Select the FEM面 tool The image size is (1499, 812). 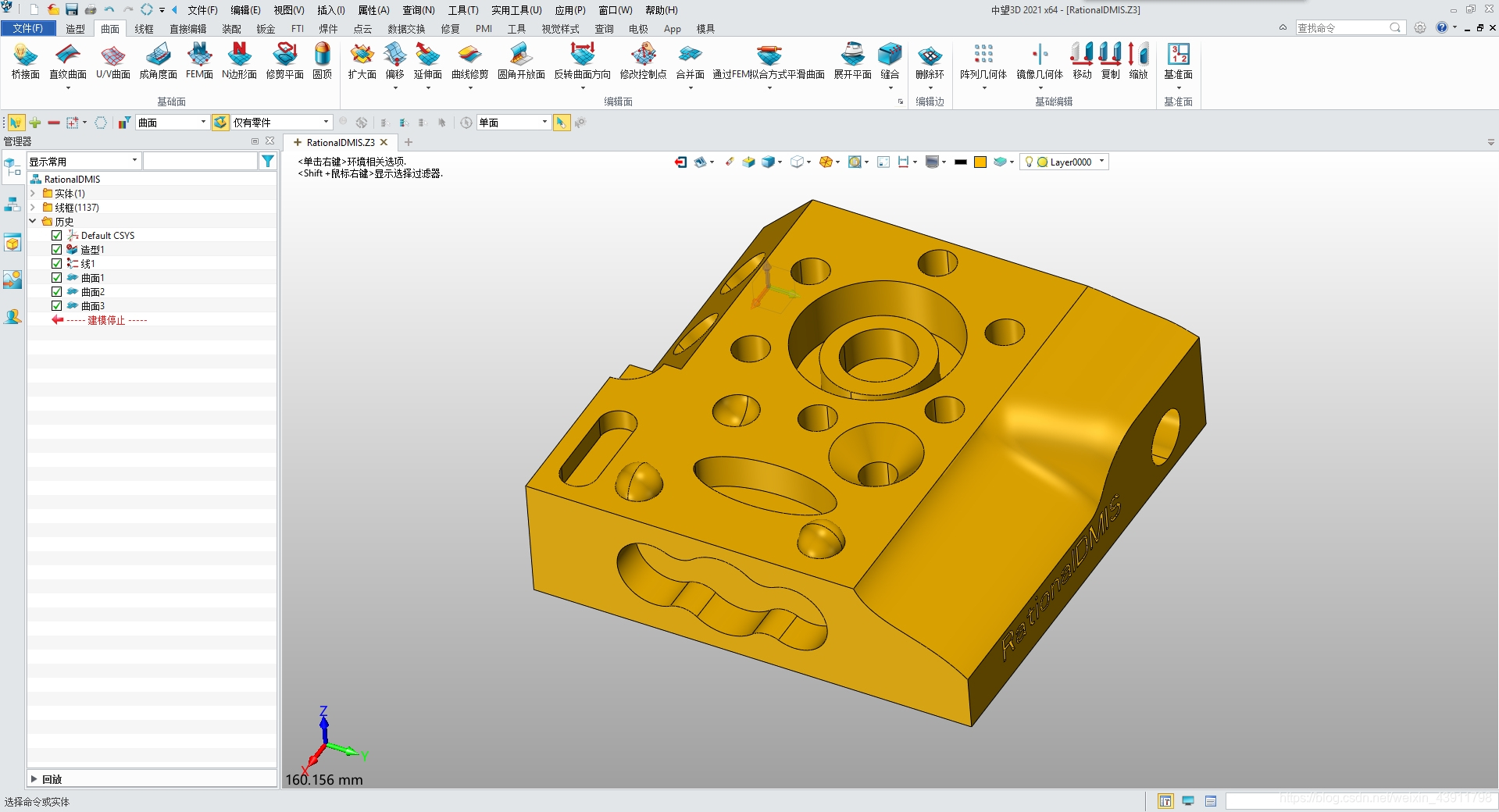tap(199, 61)
